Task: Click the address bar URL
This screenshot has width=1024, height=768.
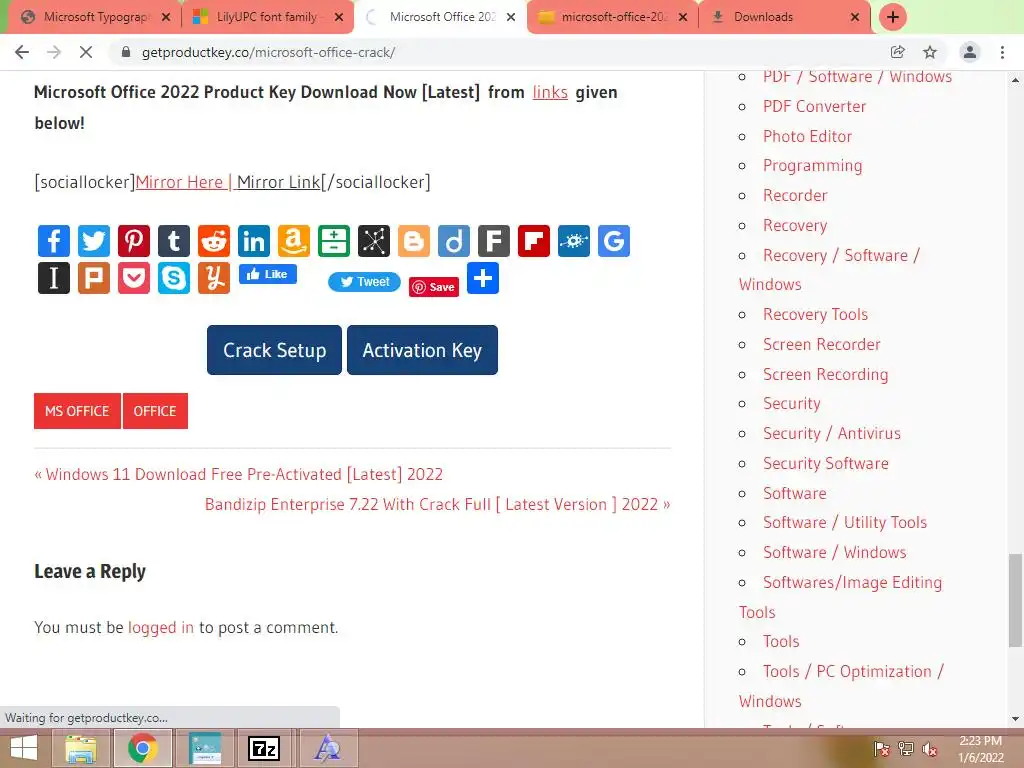Action: click(268, 52)
